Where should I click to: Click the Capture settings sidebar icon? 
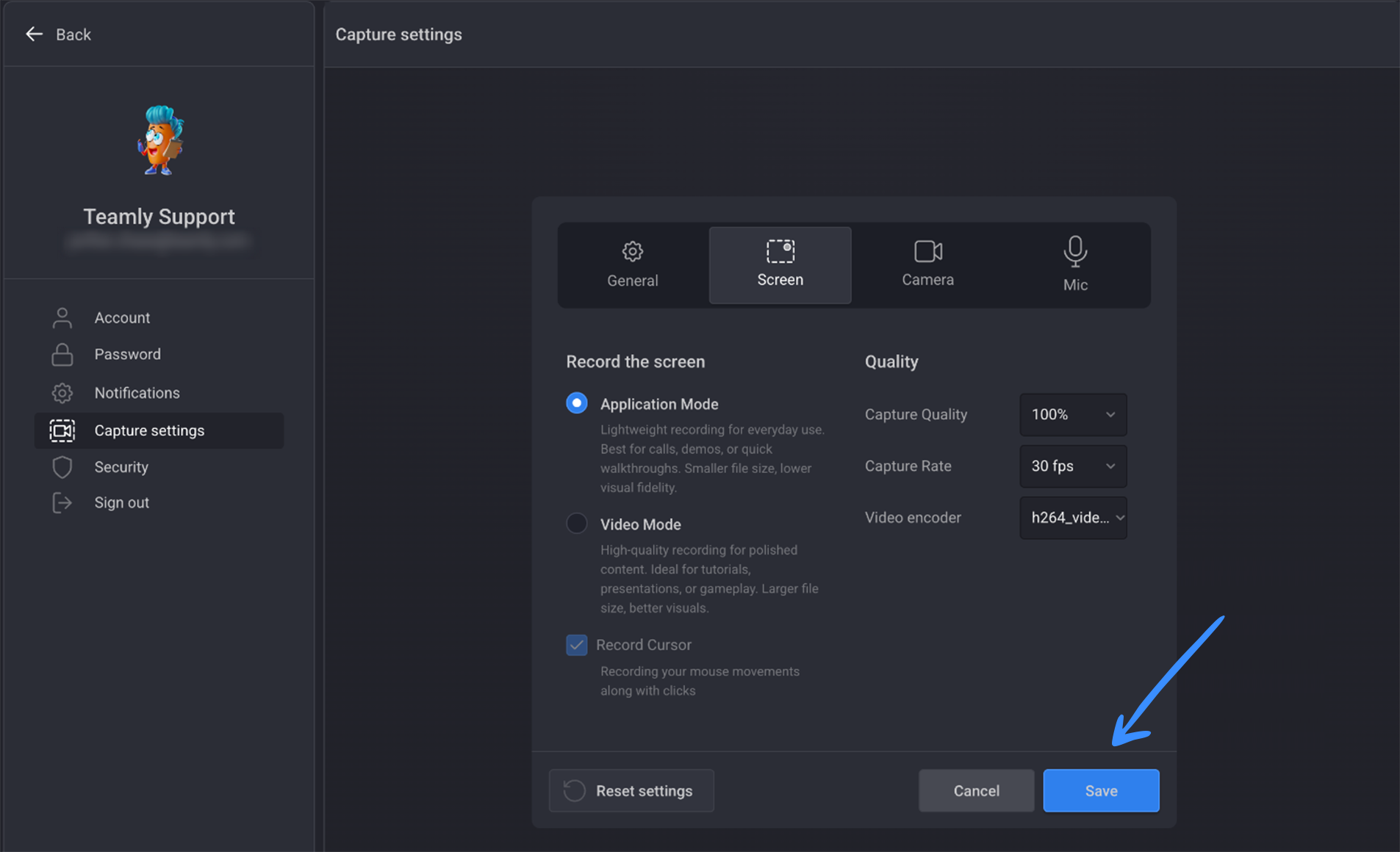[x=62, y=430]
